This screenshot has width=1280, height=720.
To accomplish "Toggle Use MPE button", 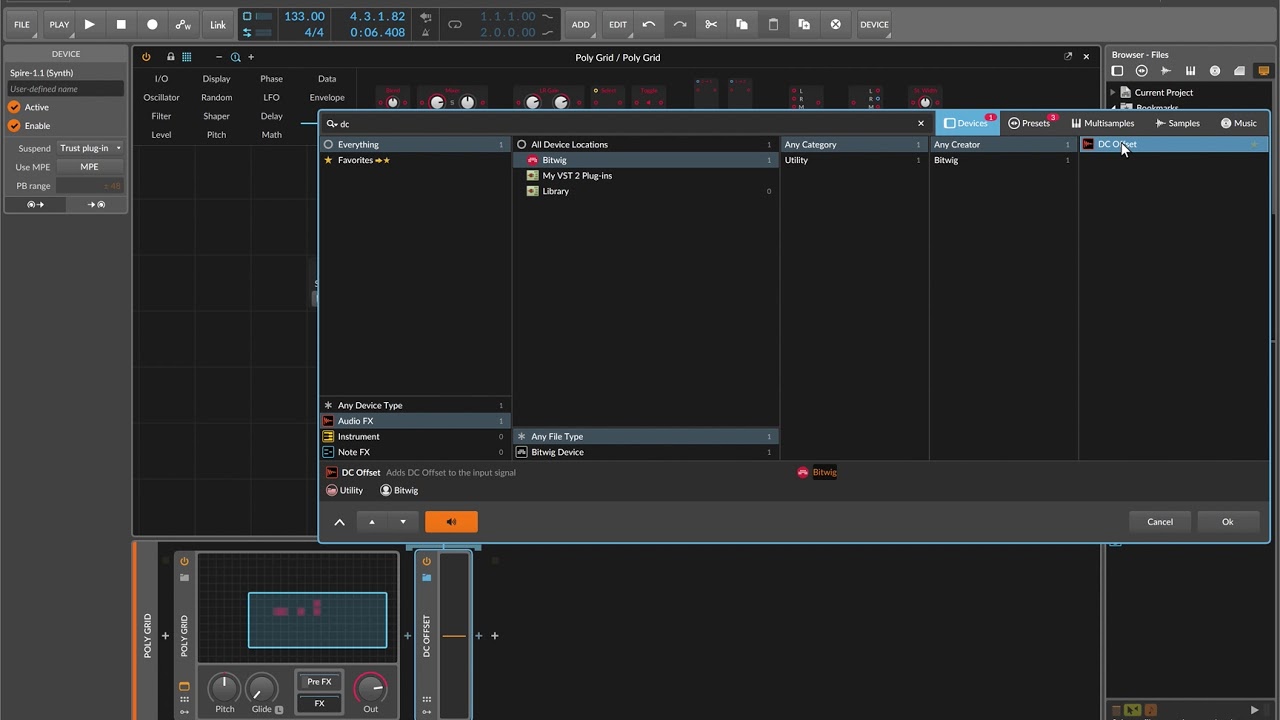I will (89, 167).
